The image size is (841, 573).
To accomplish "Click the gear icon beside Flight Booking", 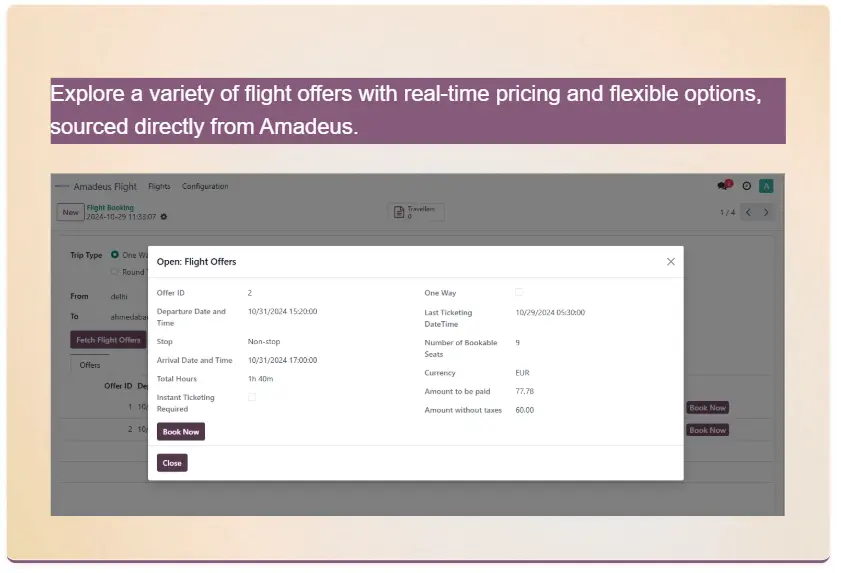I will coord(164,216).
